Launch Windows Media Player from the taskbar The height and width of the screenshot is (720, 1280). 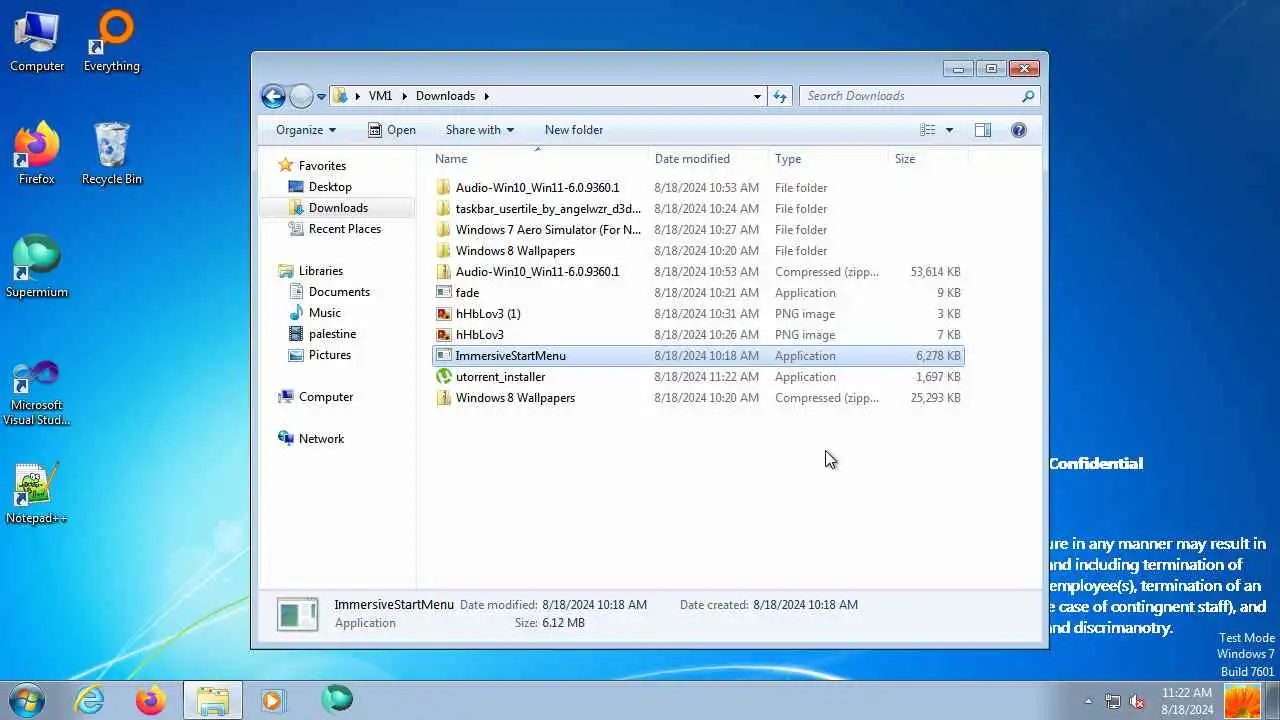coord(273,700)
